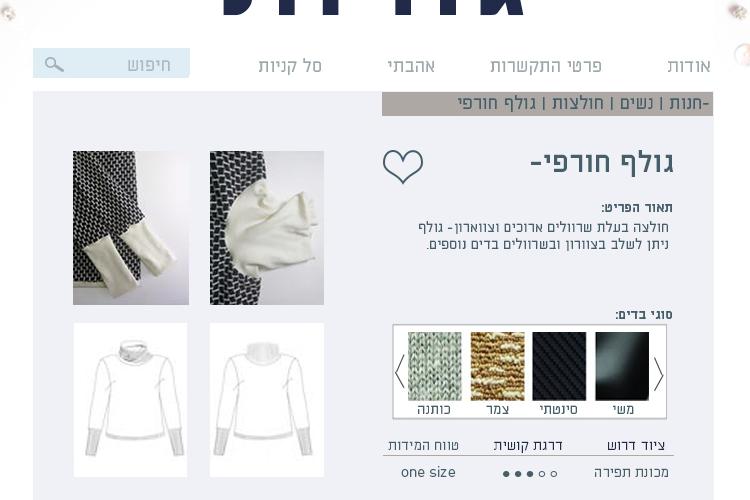Show previous fabrics with left chevron
Screen dimensions: 750x500
[x=400, y=371]
